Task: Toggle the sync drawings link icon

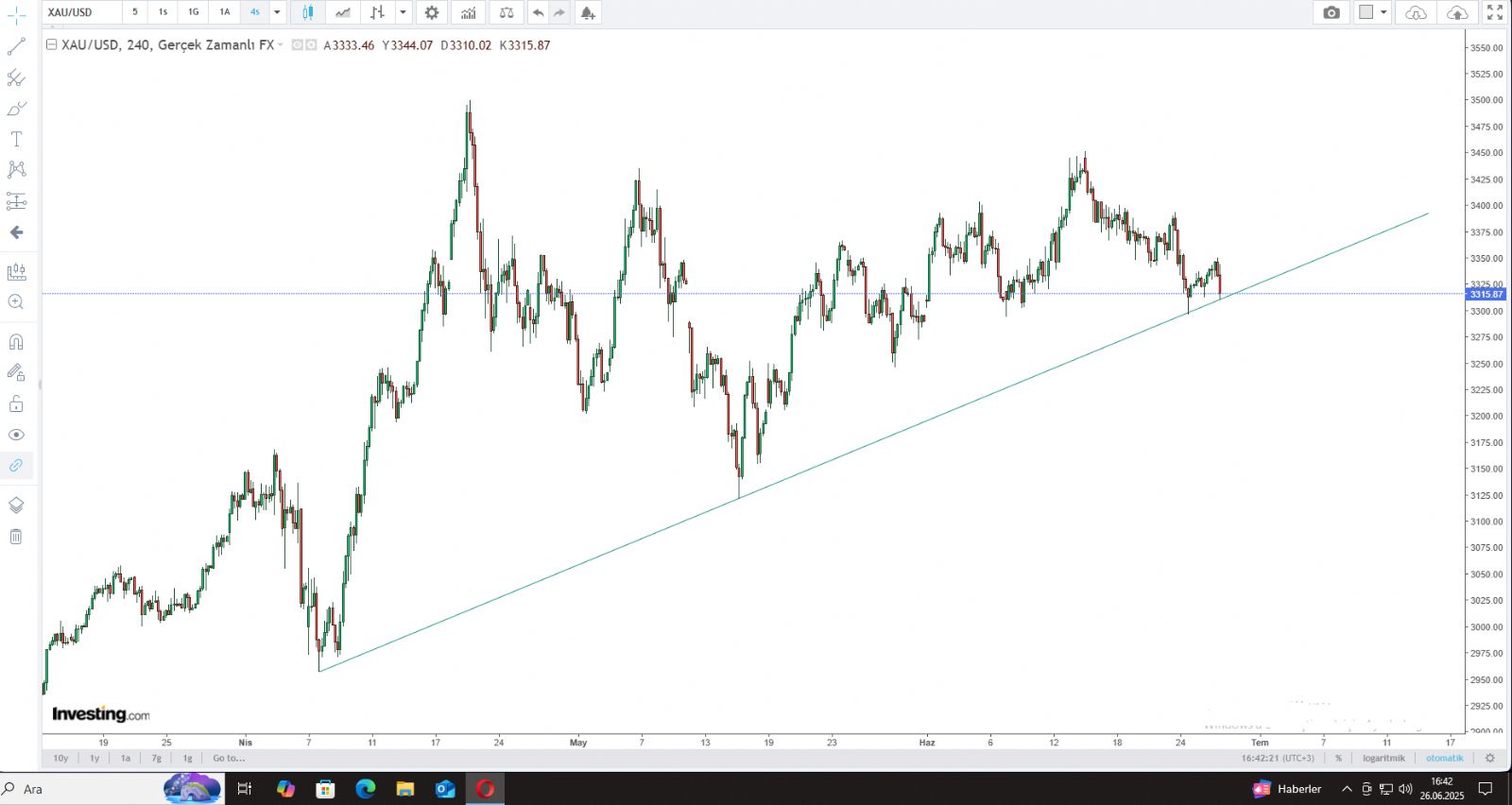Action: coord(16,466)
